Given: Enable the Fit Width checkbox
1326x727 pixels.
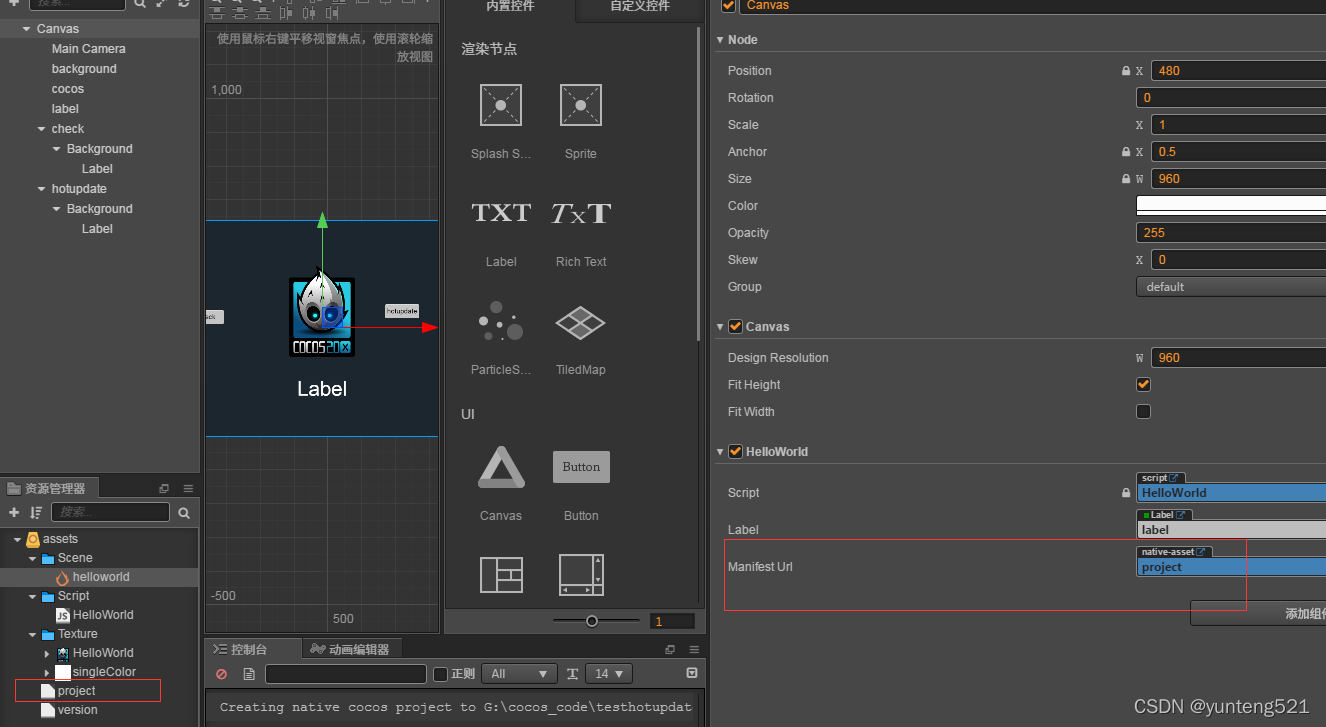Looking at the screenshot, I should pyautogui.click(x=1143, y=411).
